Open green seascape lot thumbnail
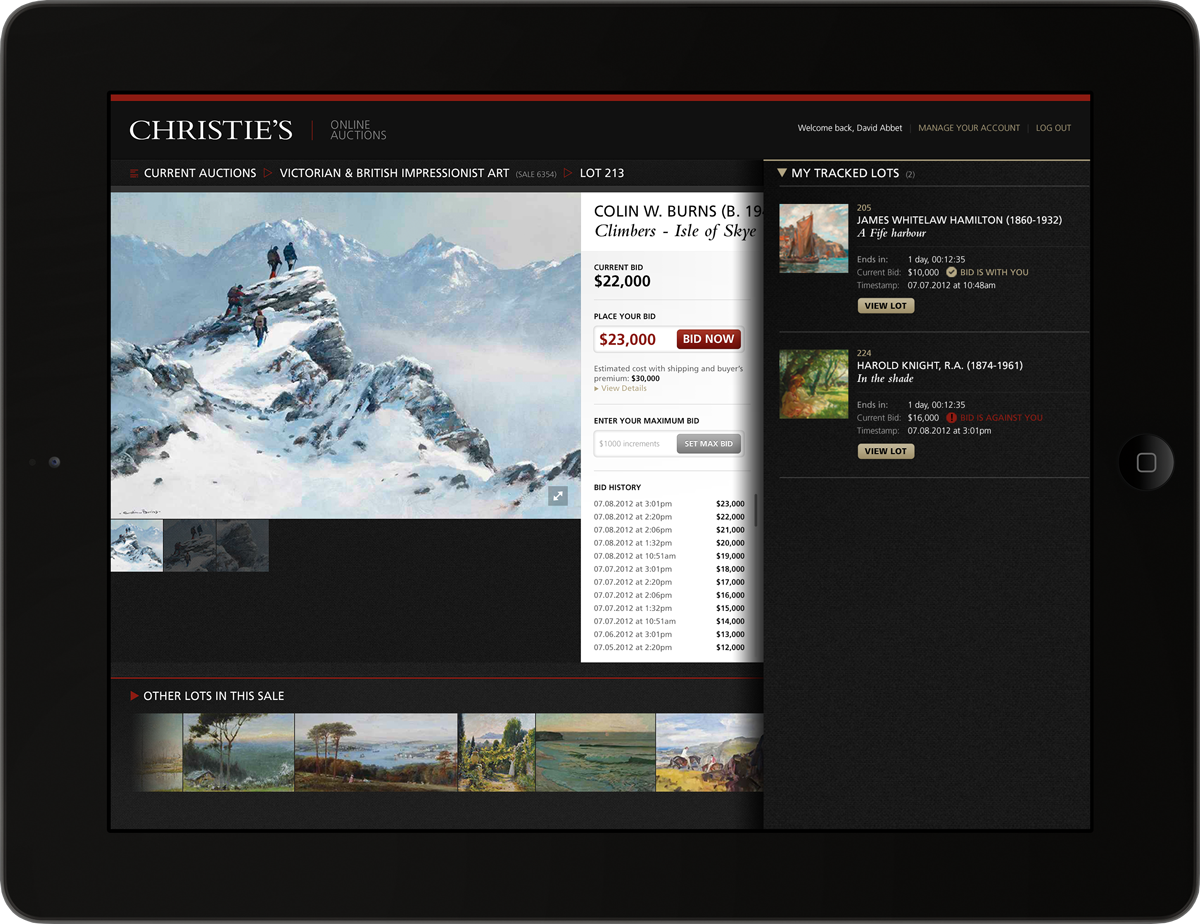Image resolution: width=1200 pixels, height=924 pixels. coord(596,753)
